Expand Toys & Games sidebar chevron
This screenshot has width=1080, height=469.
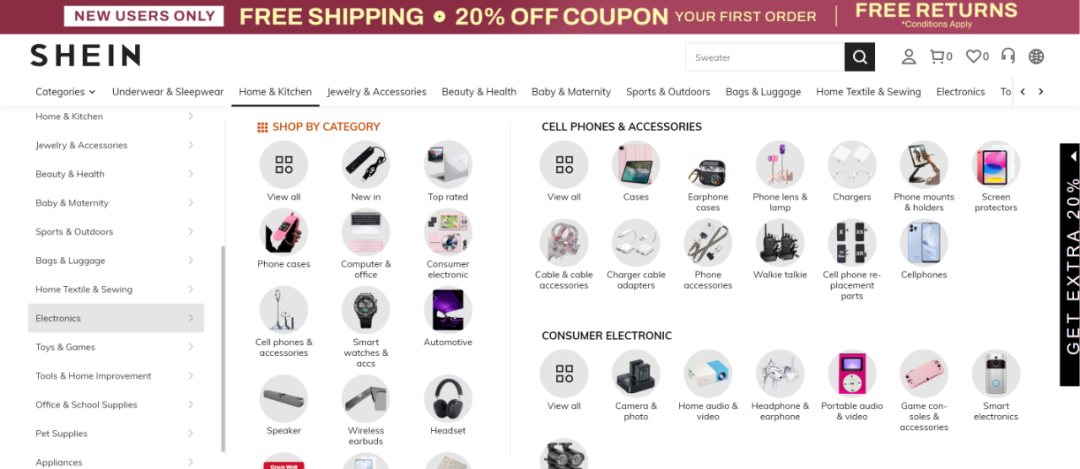(x=190, y=347)
